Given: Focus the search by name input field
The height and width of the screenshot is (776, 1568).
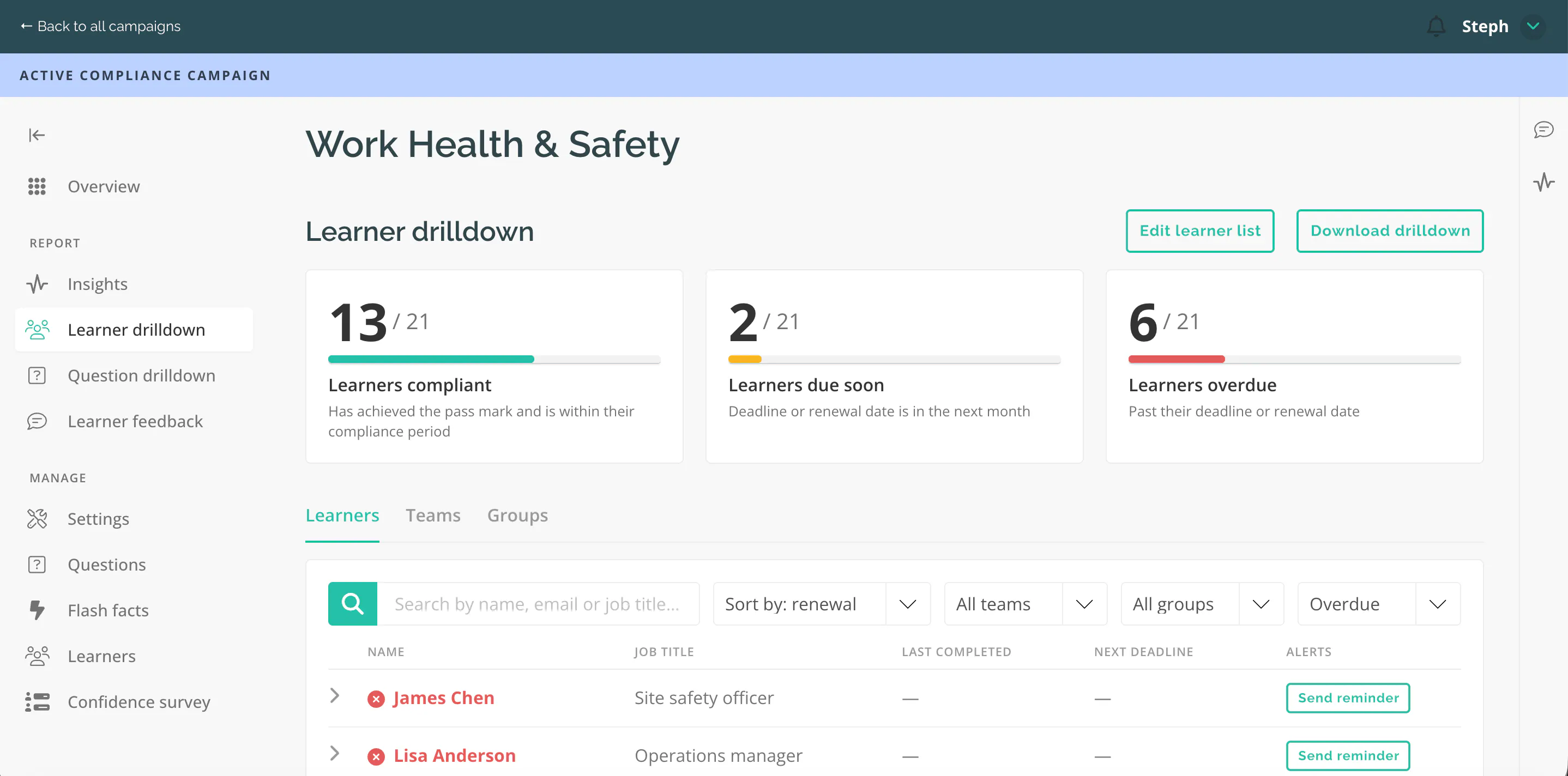Looking at the screenshot, I should (538, 604).
